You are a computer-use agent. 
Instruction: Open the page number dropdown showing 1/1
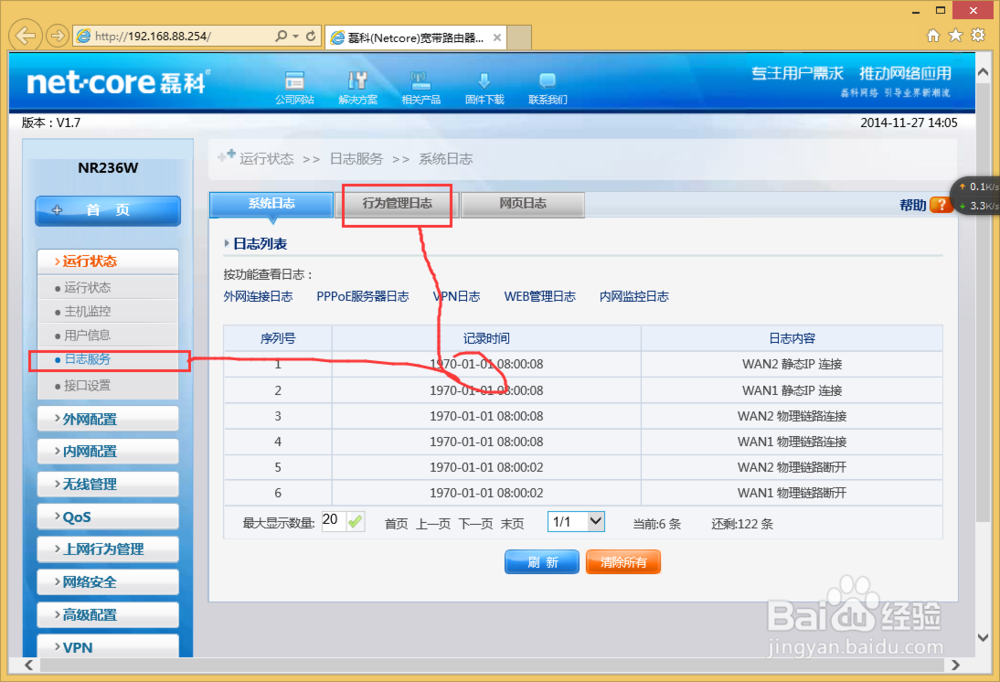[x=575, y=521]
